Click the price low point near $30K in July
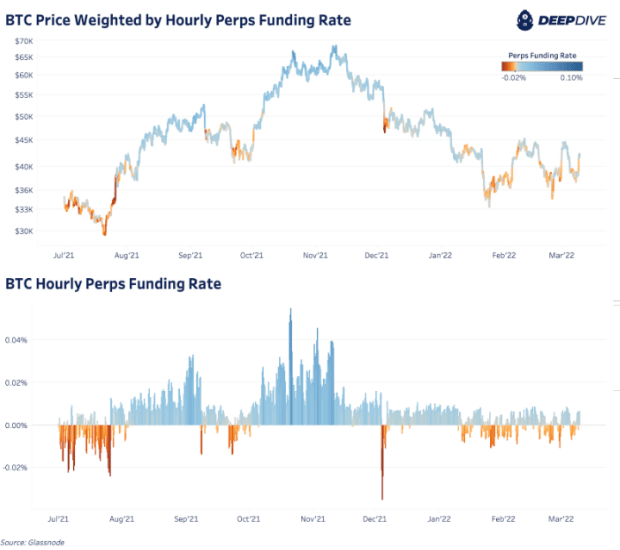620x550 pixels. point(105,233)
